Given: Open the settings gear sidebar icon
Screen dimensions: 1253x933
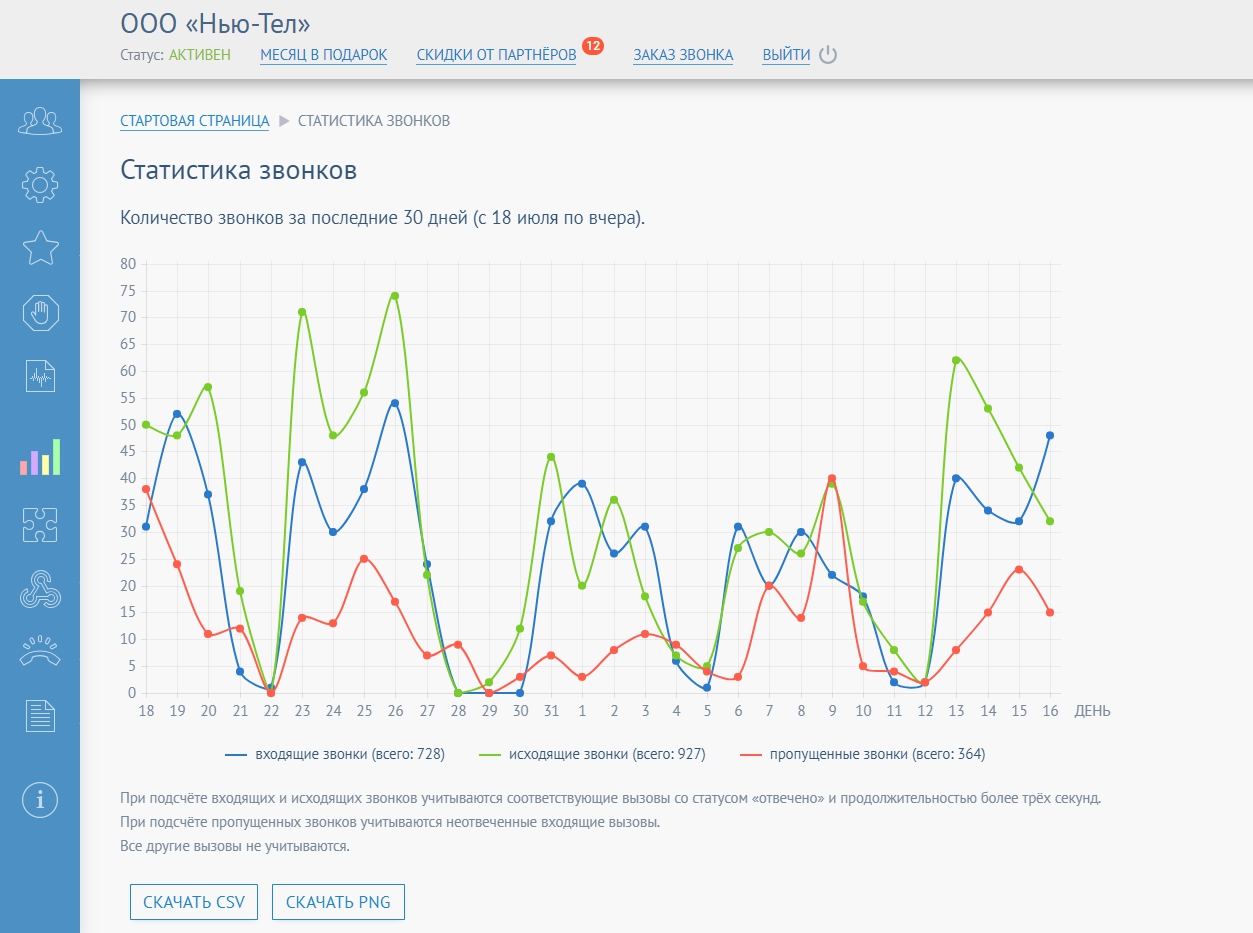Looking at the screenshot, I should (x=40, y=184).
